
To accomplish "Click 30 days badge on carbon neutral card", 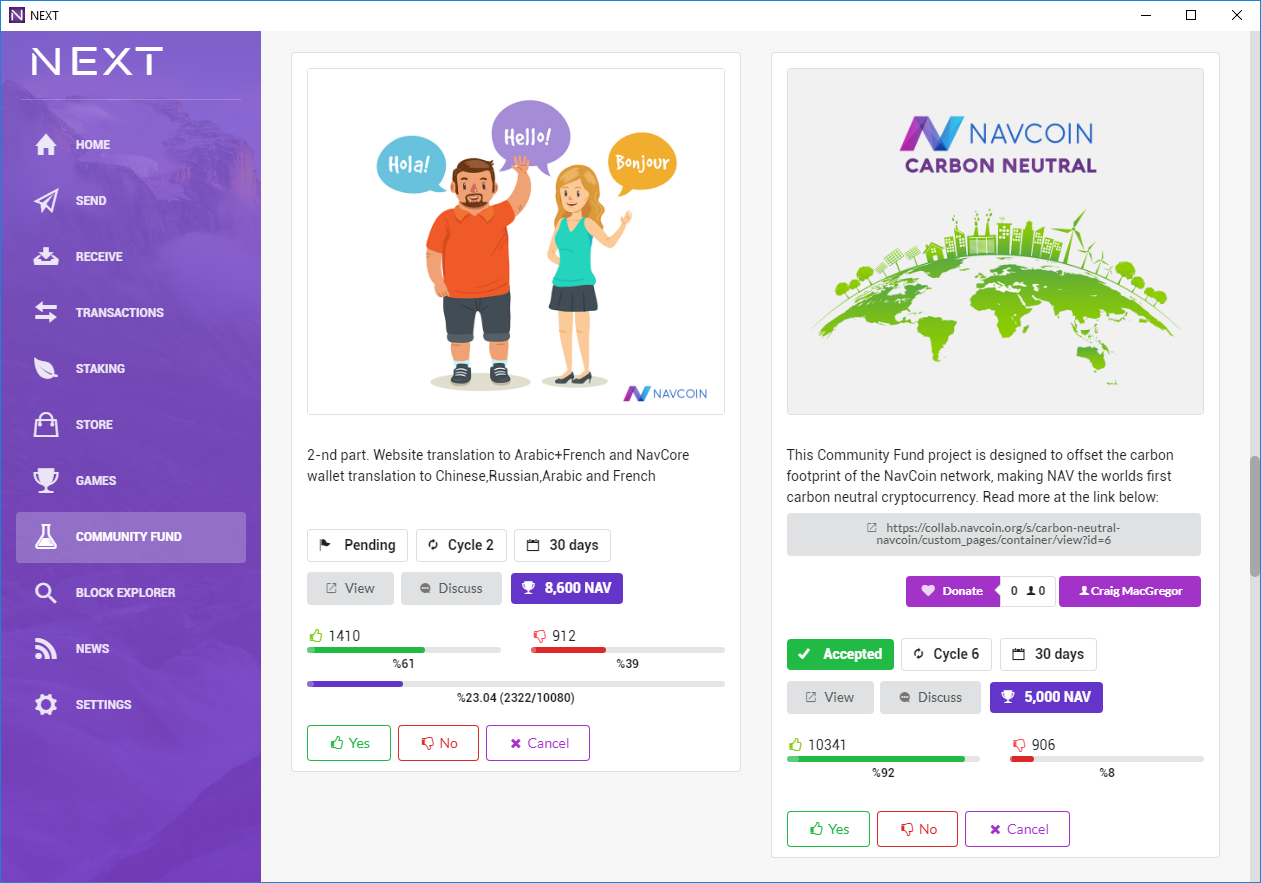I will (1048, 654).
